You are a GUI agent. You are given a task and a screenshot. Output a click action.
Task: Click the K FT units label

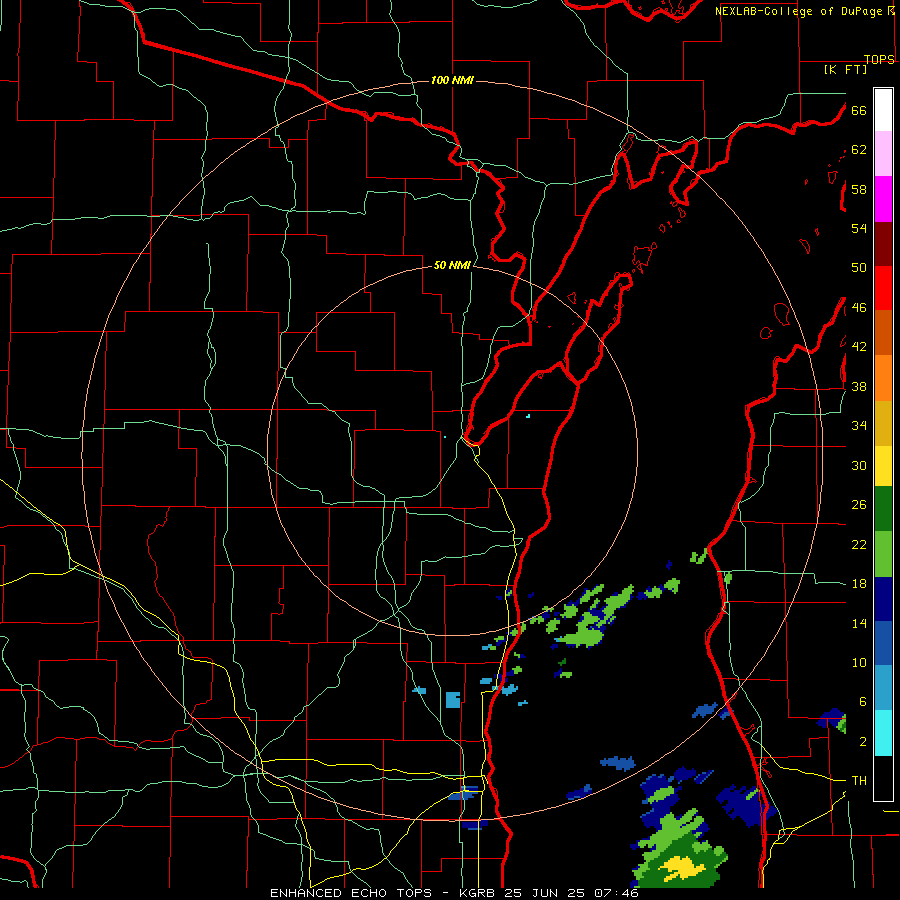[x=845, y=70]
